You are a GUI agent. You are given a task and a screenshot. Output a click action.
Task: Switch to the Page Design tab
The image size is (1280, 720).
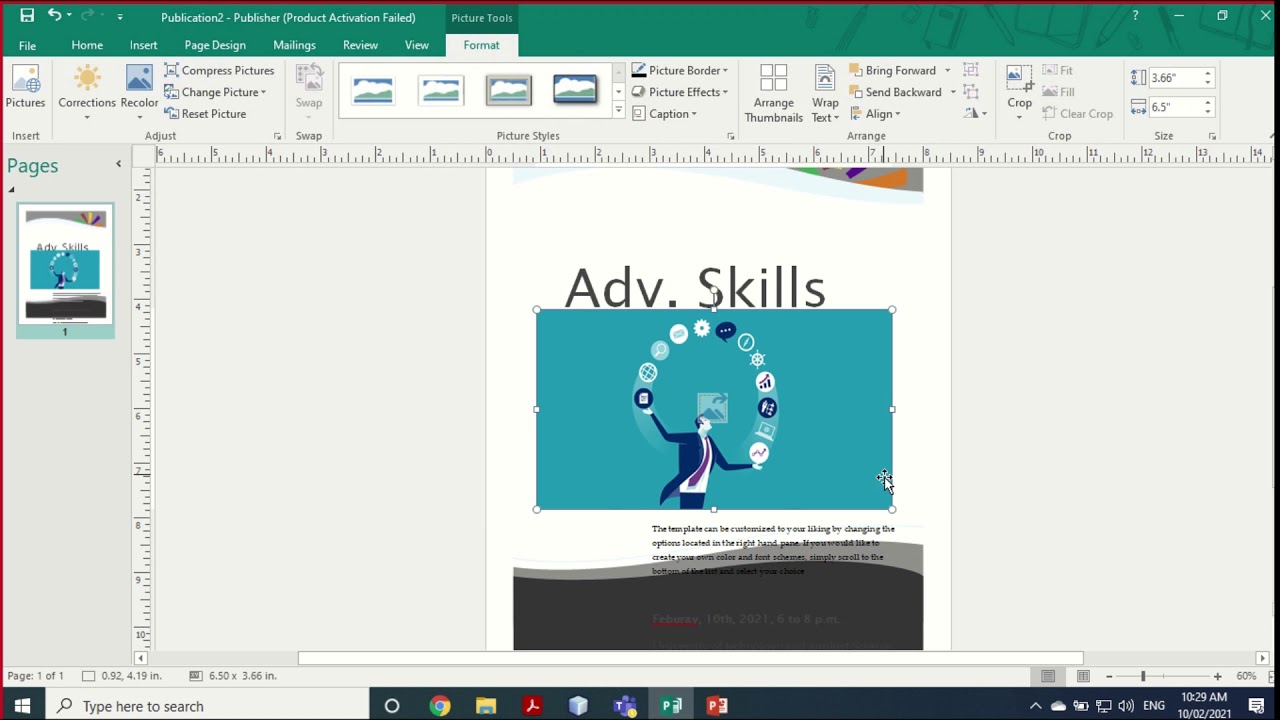(x=215, y=45)
